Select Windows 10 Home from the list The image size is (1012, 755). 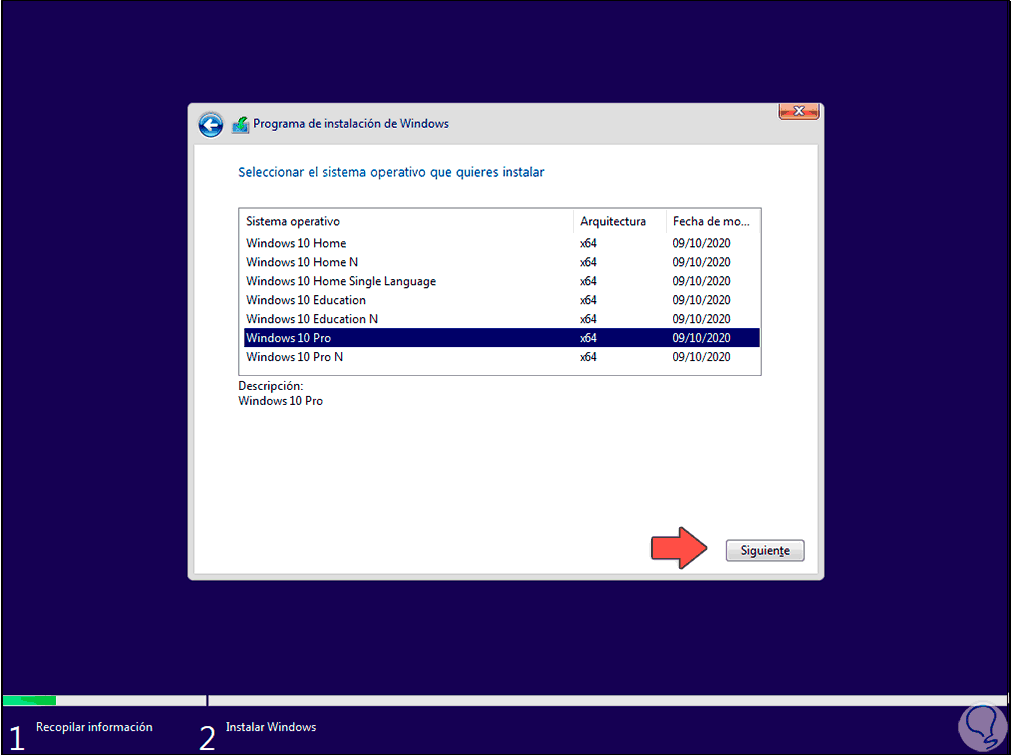click(296, 243)
